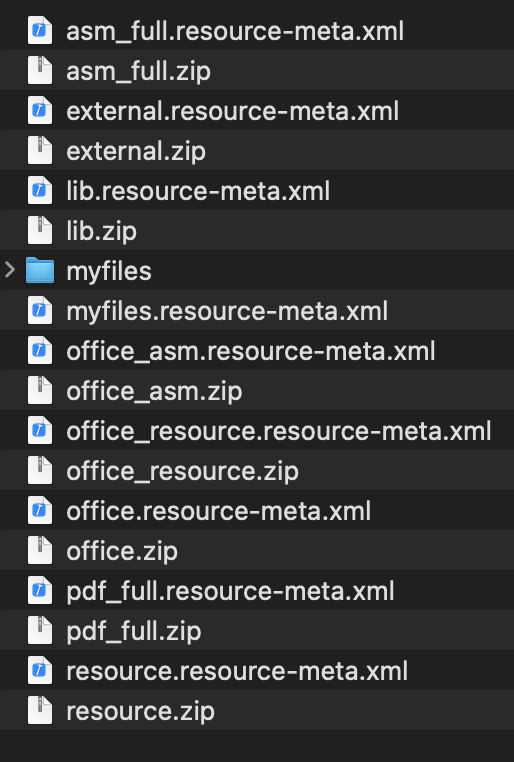514x762 pixels.
Task: Click the pdf_full.resource-meta.xml file icon
Action: point(40,590)
